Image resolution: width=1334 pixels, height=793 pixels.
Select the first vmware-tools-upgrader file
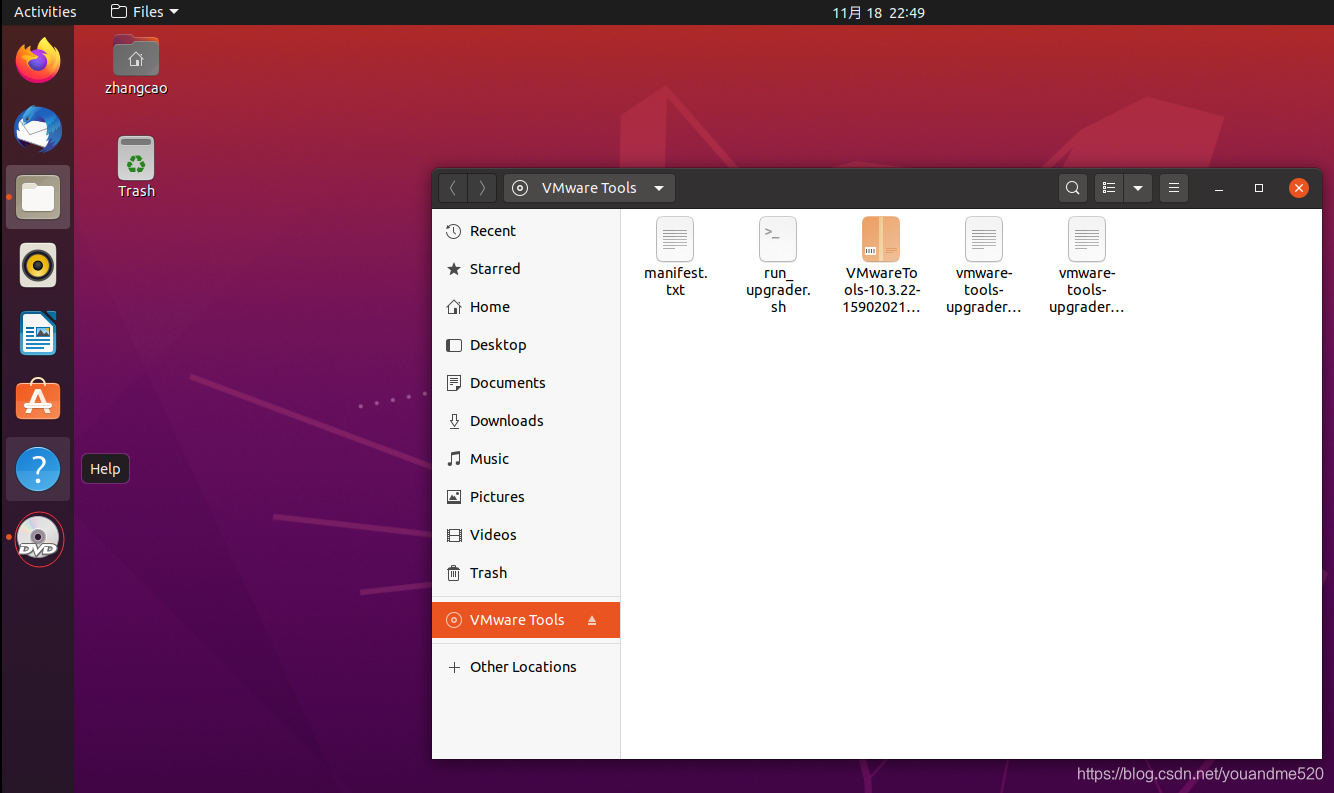point(984,266)
